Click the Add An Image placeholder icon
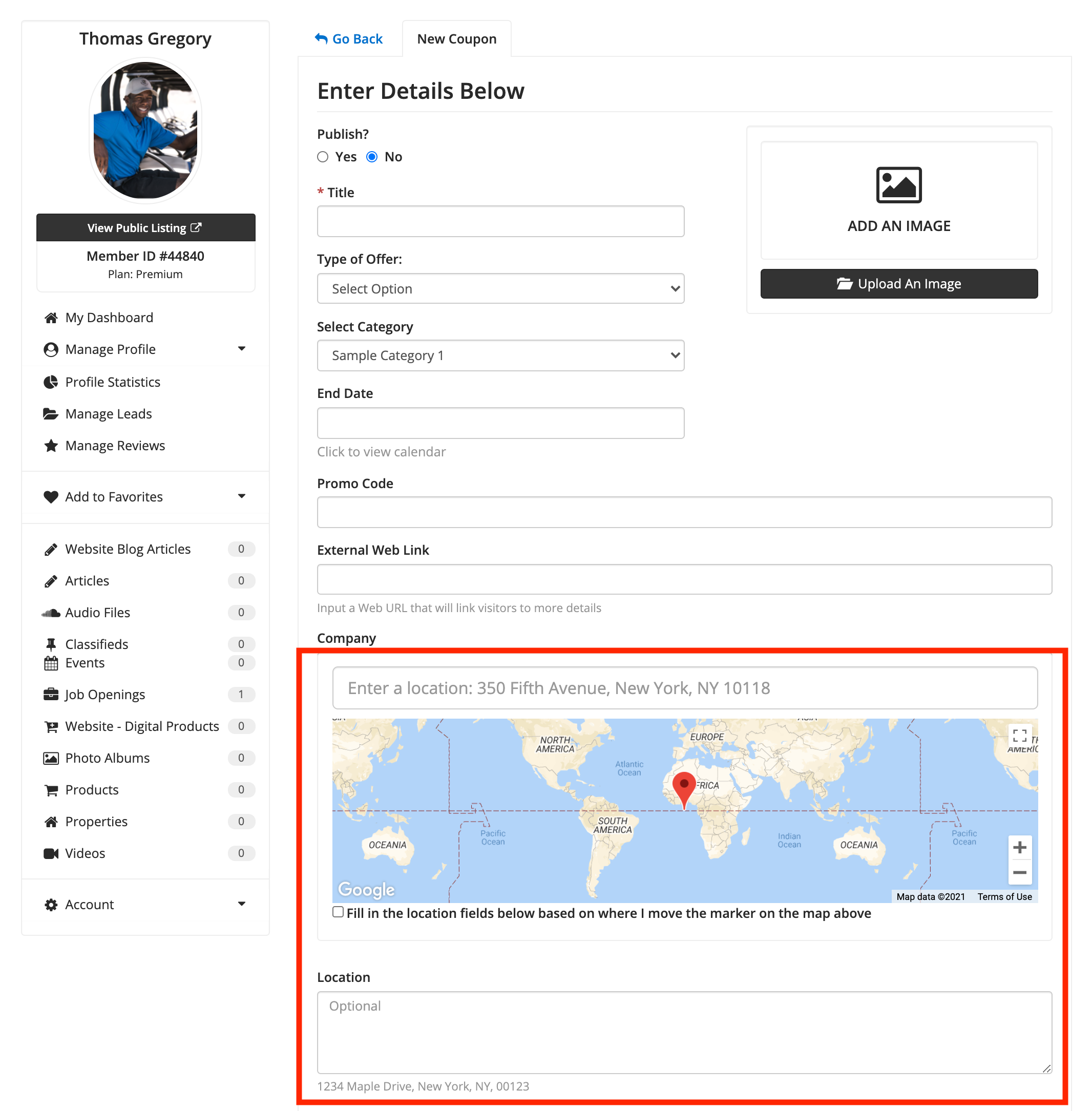1092x1111 pixels. point(898,185)
